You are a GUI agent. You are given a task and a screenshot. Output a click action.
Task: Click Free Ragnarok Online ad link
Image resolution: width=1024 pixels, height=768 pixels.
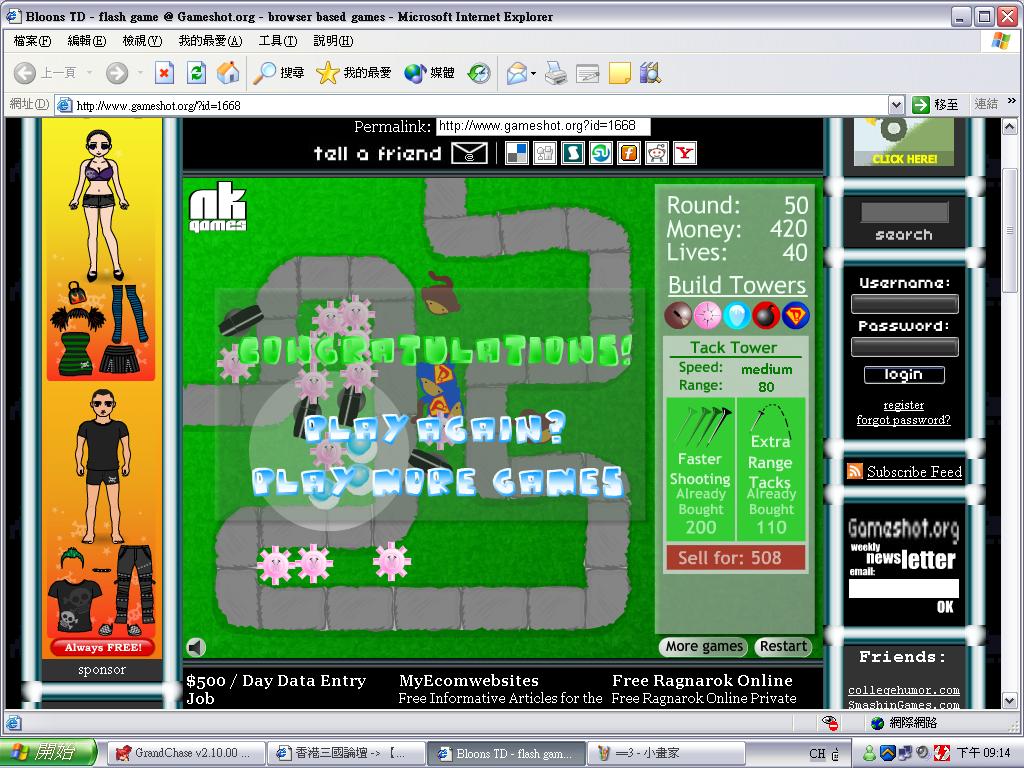coord(702,680)
